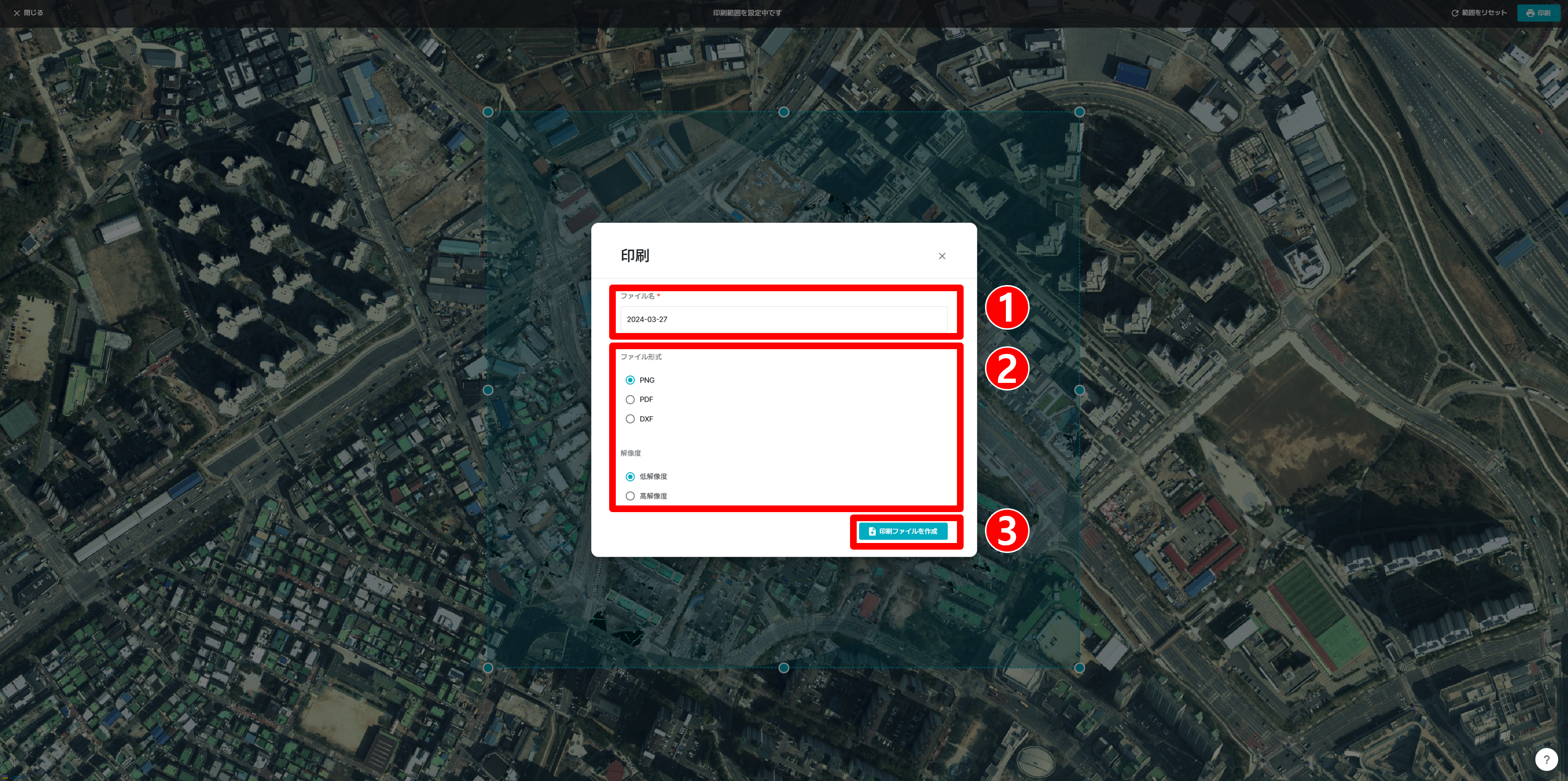The image size is (1568, 781).
Task: Select the PDF file format option
Action: click(x=630, y=400)
